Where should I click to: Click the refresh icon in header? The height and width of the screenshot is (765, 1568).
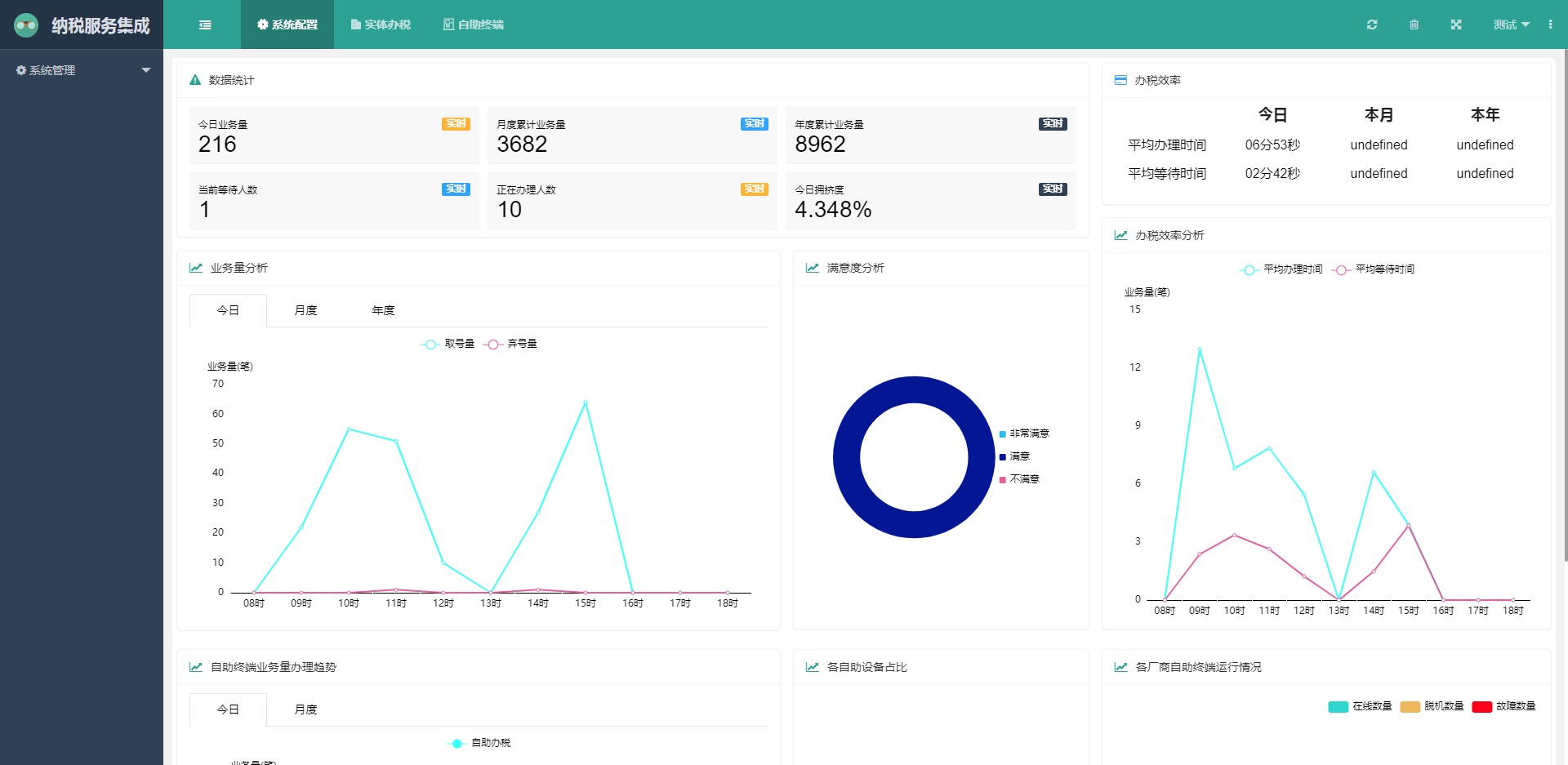tap(1372, 25)
